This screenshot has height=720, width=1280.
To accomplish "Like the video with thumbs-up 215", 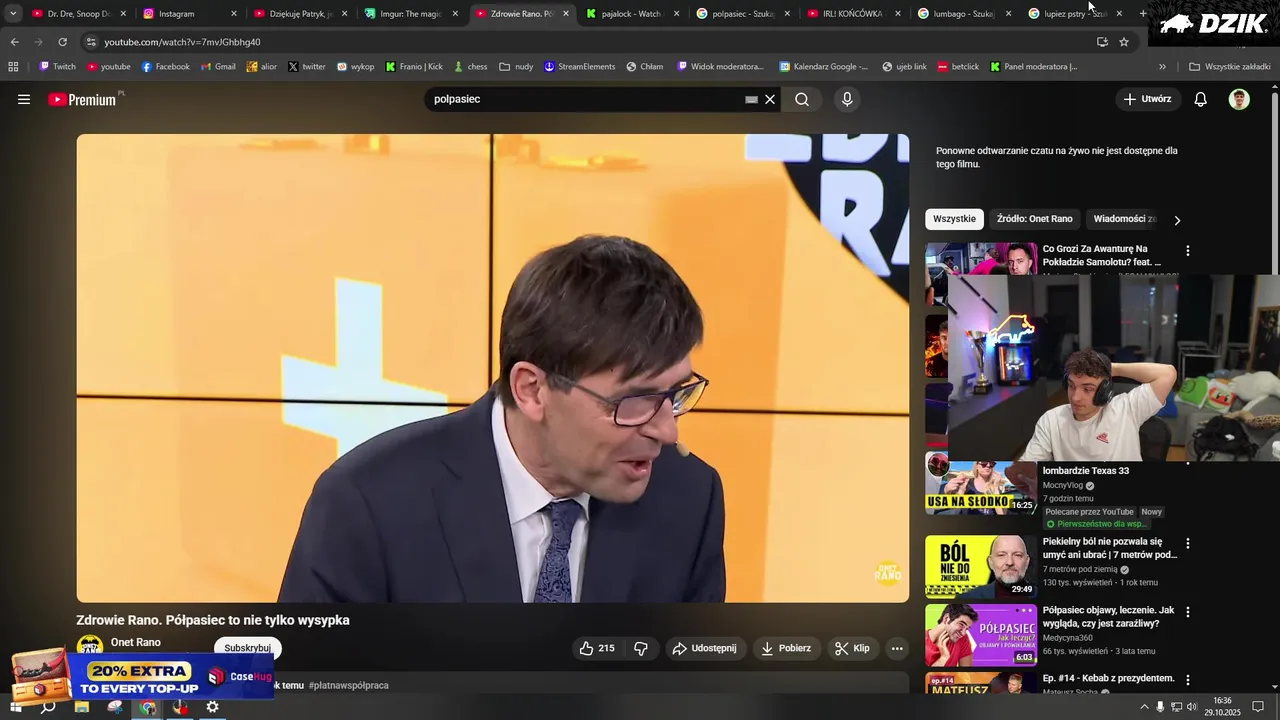I will pos(597,648).
